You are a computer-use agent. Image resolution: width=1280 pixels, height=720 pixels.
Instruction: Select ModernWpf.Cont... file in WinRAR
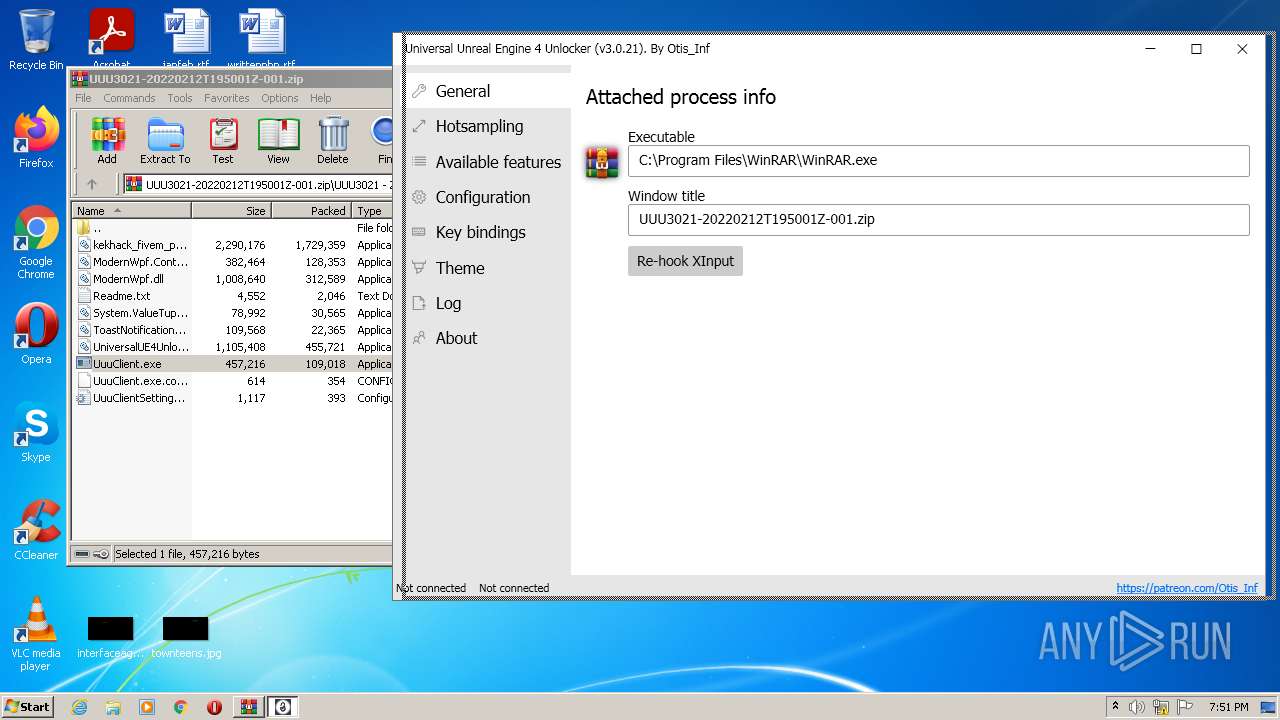coord(232,262)
